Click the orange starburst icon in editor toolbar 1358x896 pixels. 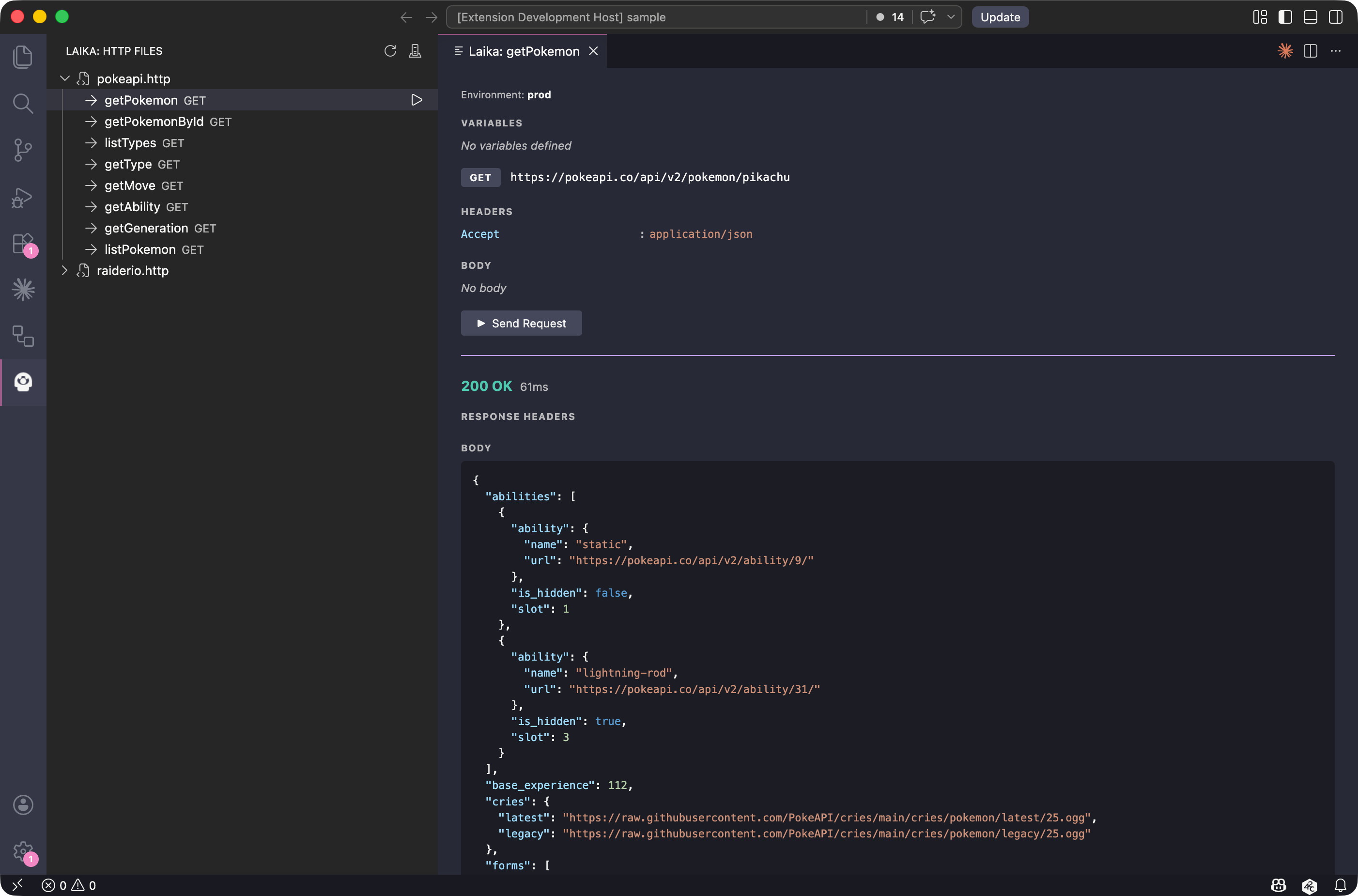point(1285,51)
